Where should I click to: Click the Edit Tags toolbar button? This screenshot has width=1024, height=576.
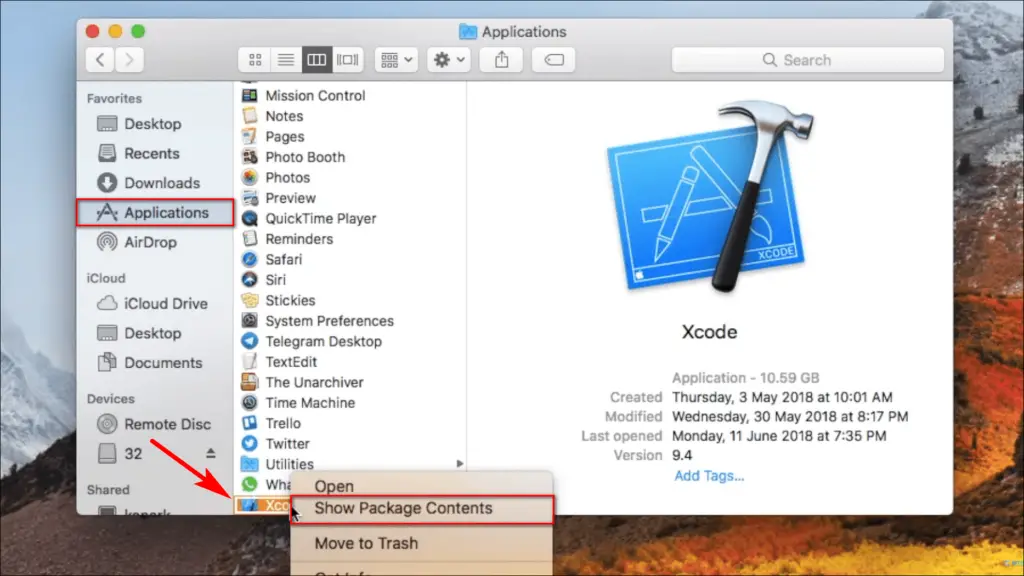pyautogui.click(x=554, y=60)
